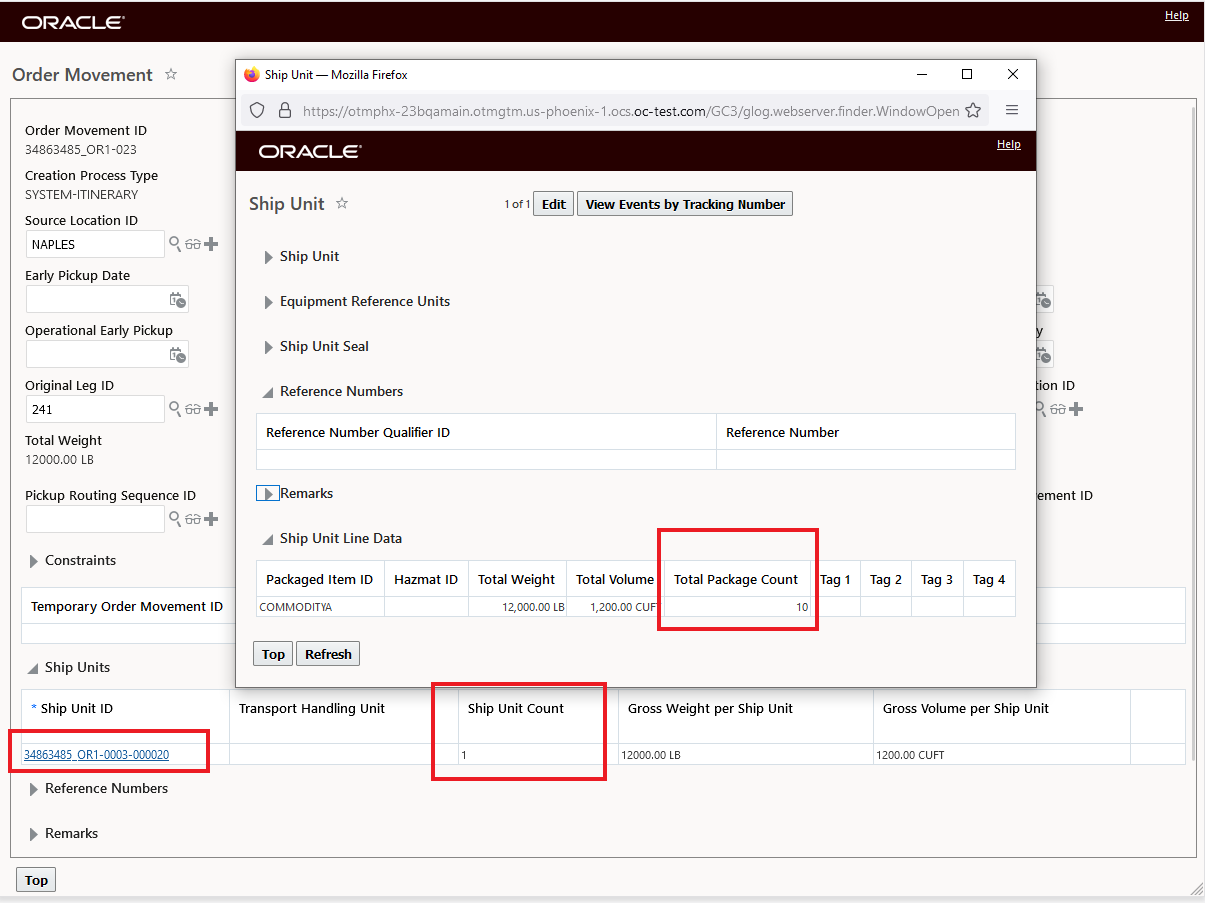The width and height of the screenshot is (1205, 903).
Task: Open the calendar picker for Operational Early Pickup
Action: pos(177,354)
